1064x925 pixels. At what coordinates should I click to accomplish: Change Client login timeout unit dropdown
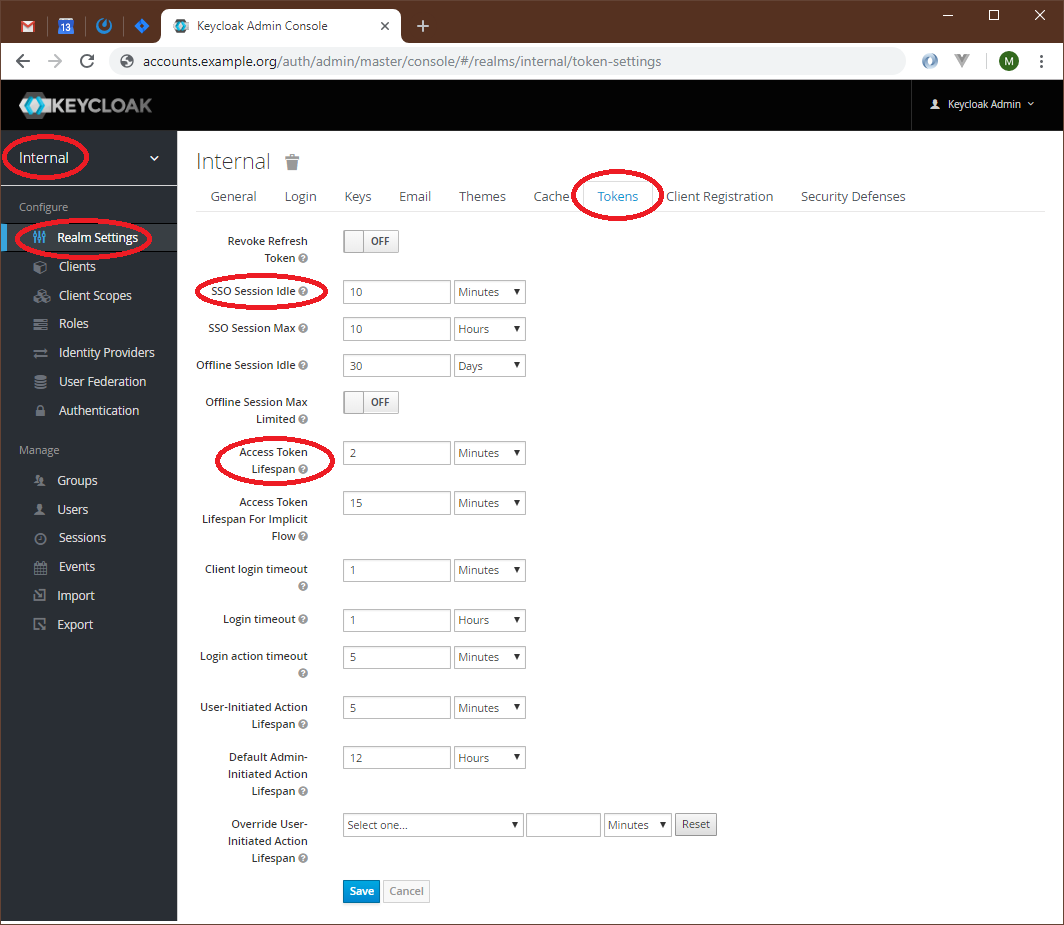(489, 570)
